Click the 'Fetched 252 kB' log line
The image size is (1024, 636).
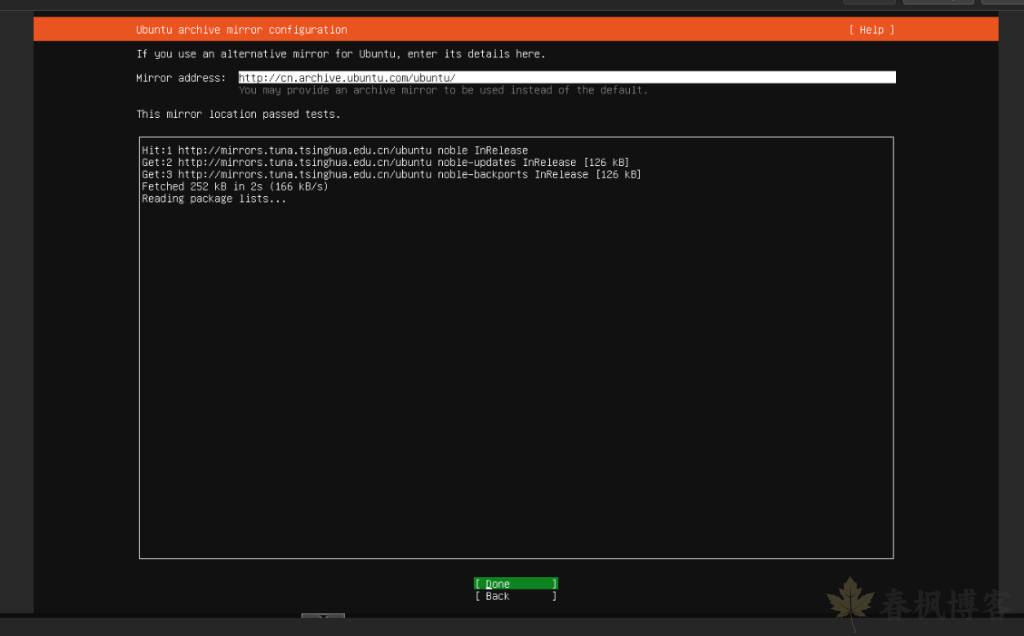coord(235,187)
